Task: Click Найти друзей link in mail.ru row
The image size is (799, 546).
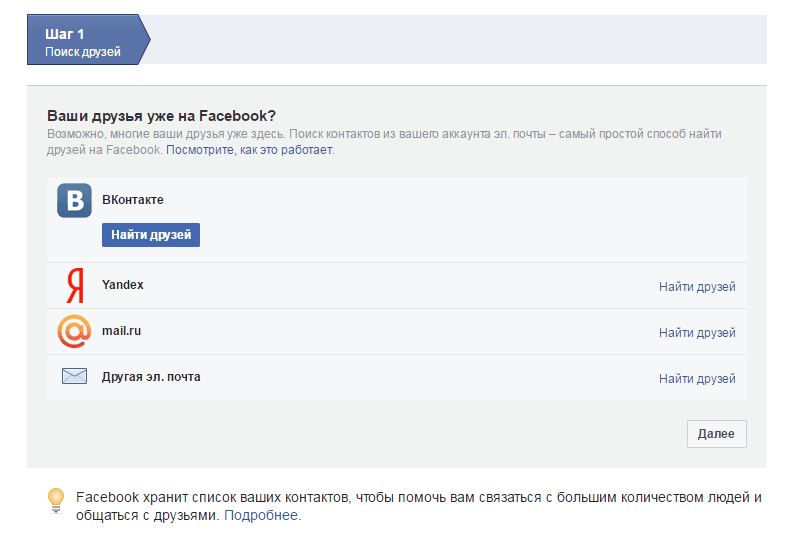Action: tap(697, 333)
